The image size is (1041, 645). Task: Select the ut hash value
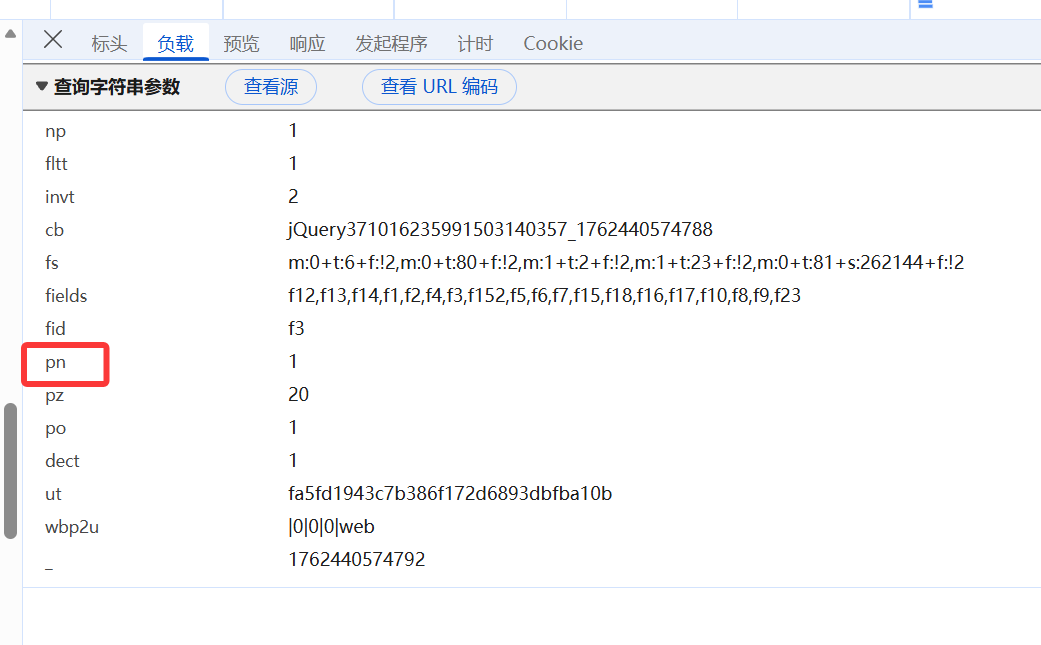(451, 493)
